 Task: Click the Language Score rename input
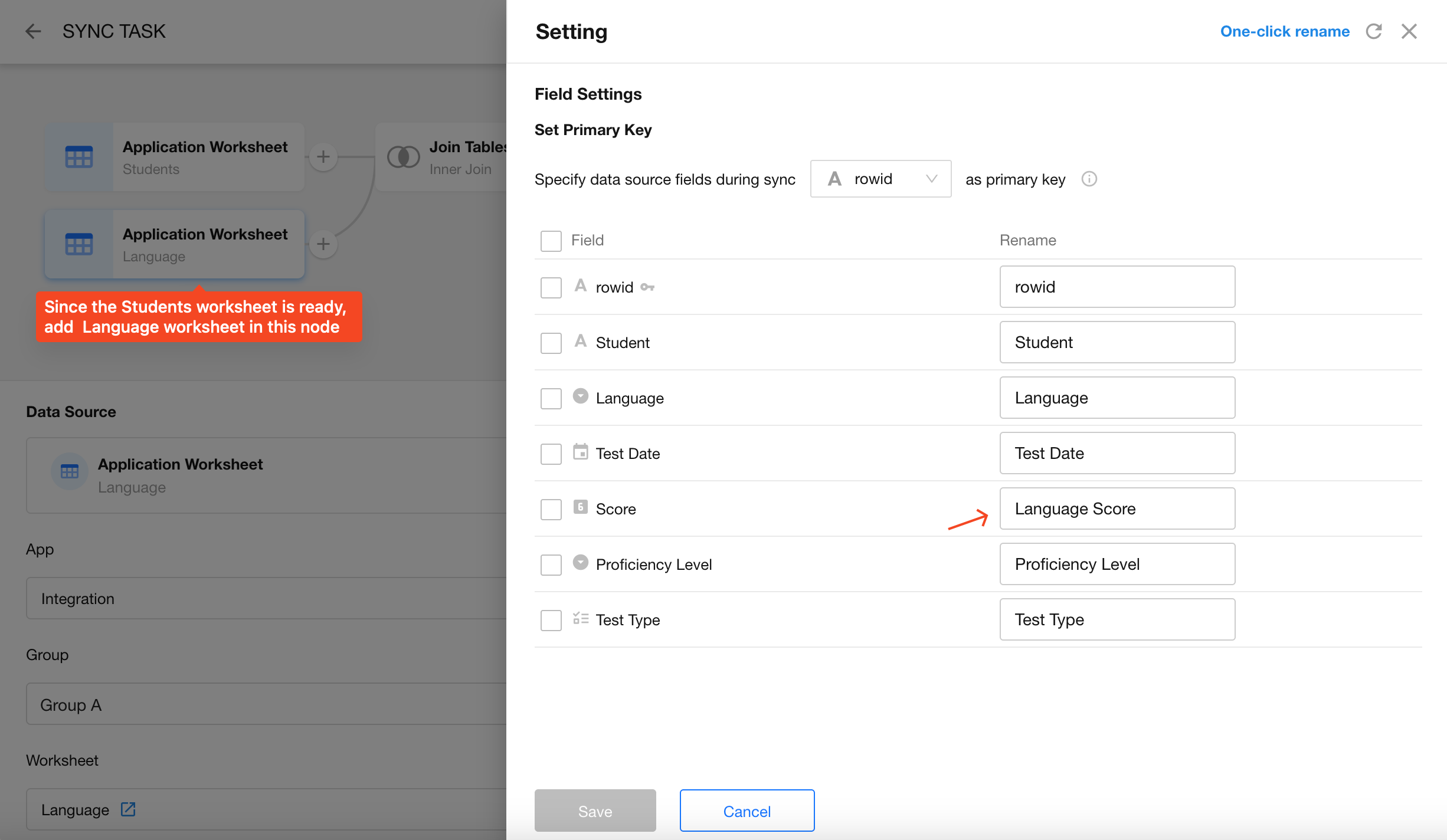(x=1117, y=508)
